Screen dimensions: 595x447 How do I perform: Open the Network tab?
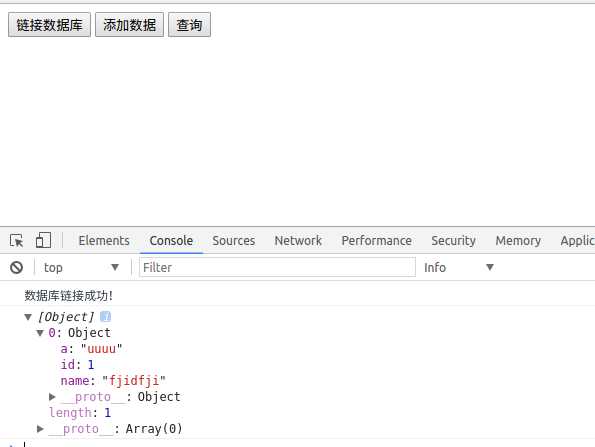(298, 241)
